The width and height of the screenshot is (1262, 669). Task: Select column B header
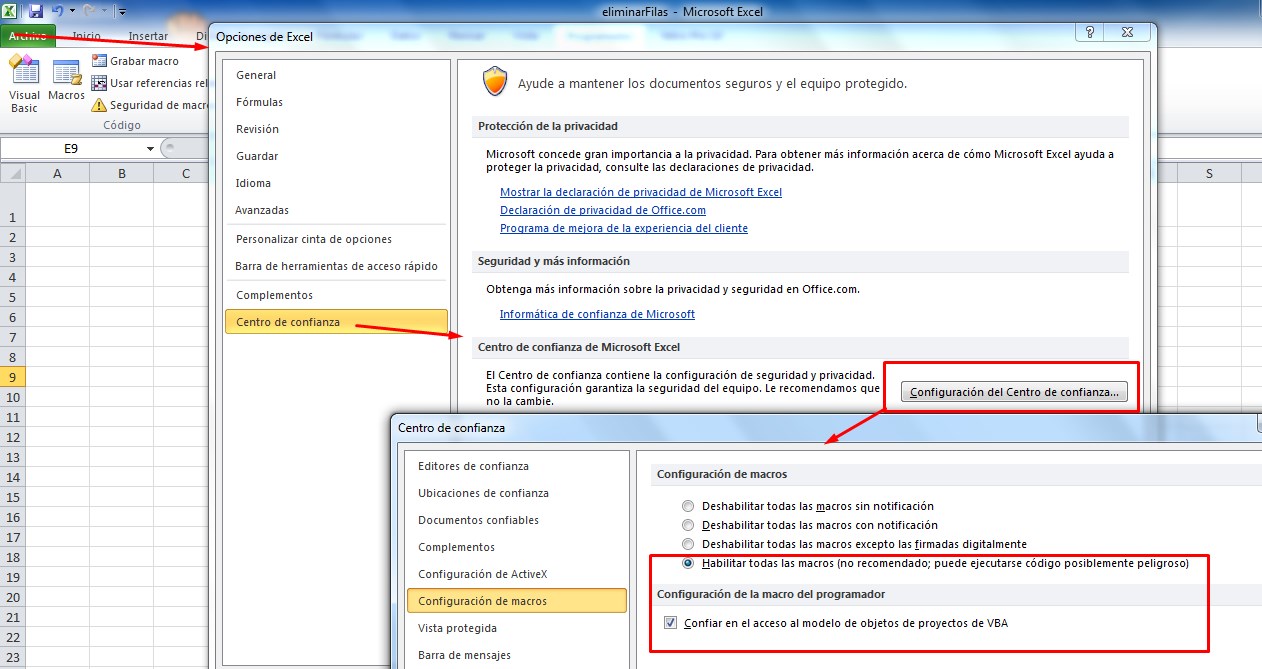(121, 174)
